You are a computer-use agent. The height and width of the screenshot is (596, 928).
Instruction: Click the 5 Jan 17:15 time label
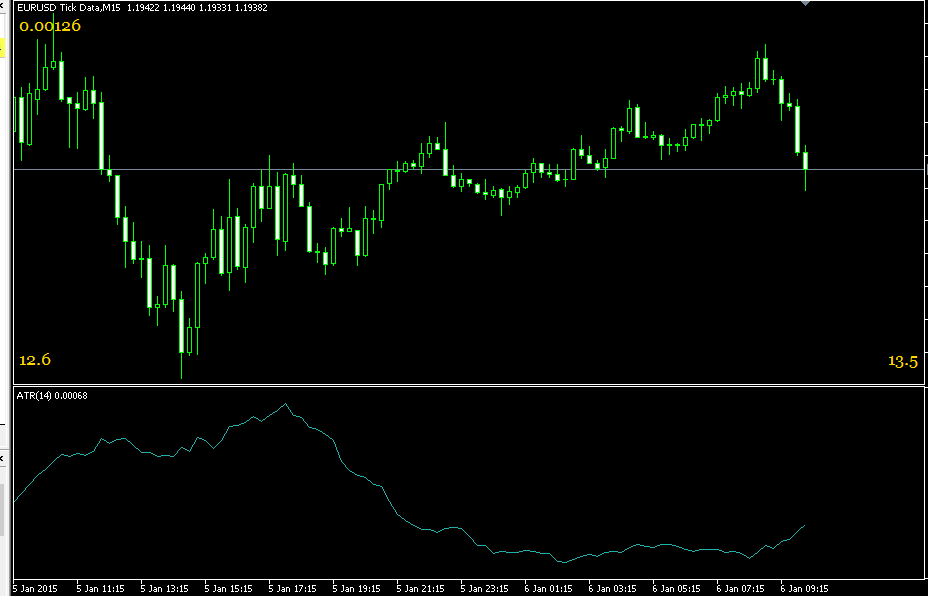tap(292, 589)
